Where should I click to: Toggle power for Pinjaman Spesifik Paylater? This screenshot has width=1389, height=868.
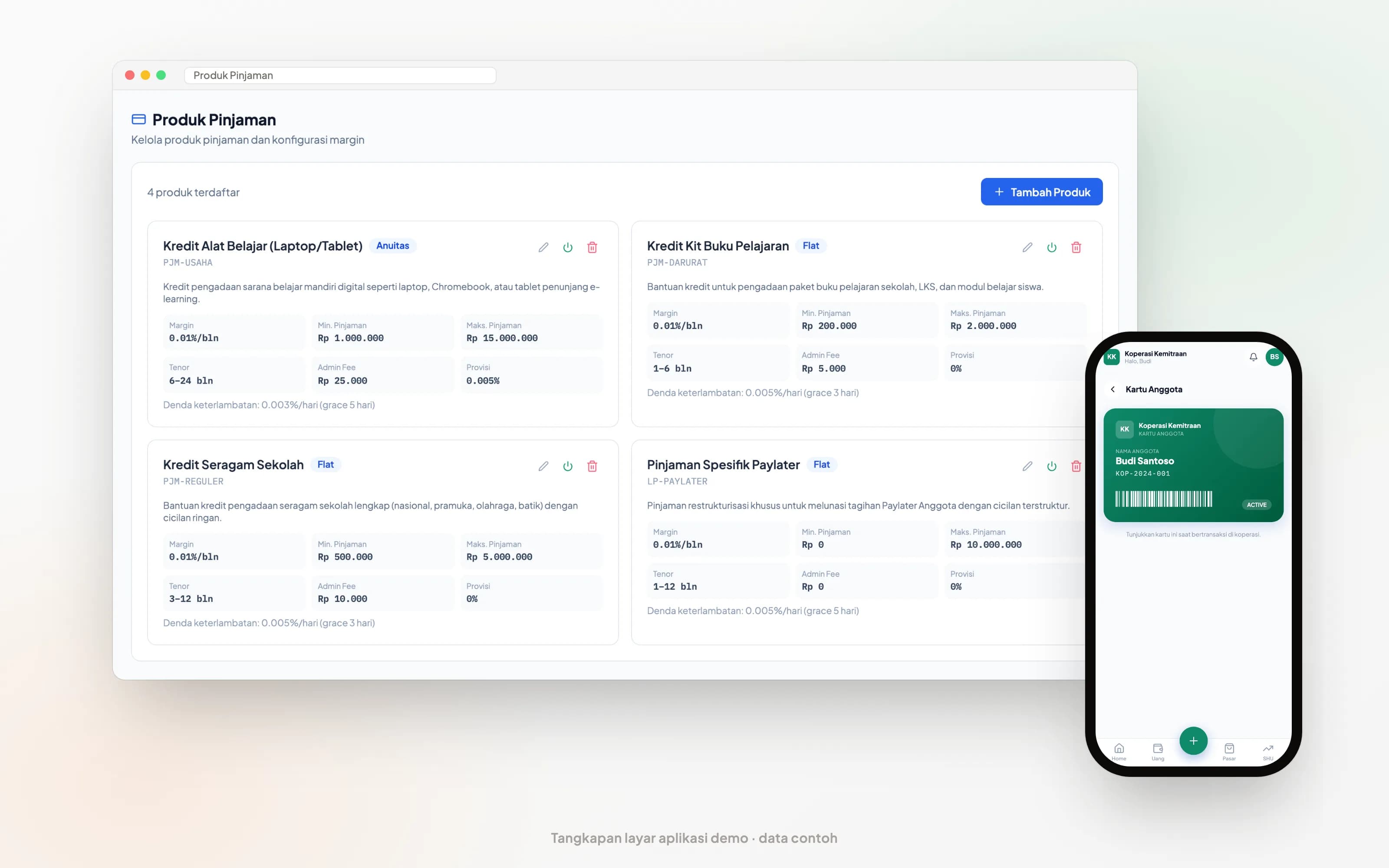pyautogui.click(x=1051, y=466)
